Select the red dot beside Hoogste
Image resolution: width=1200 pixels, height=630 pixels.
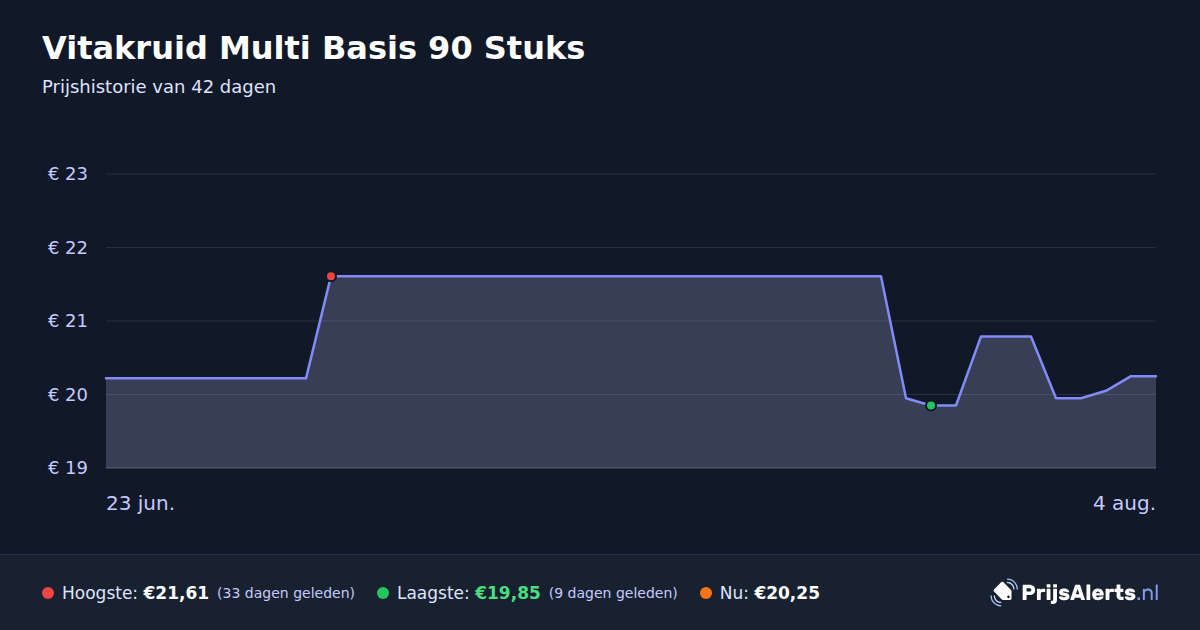pyautogui.click(x=48, y=593)
